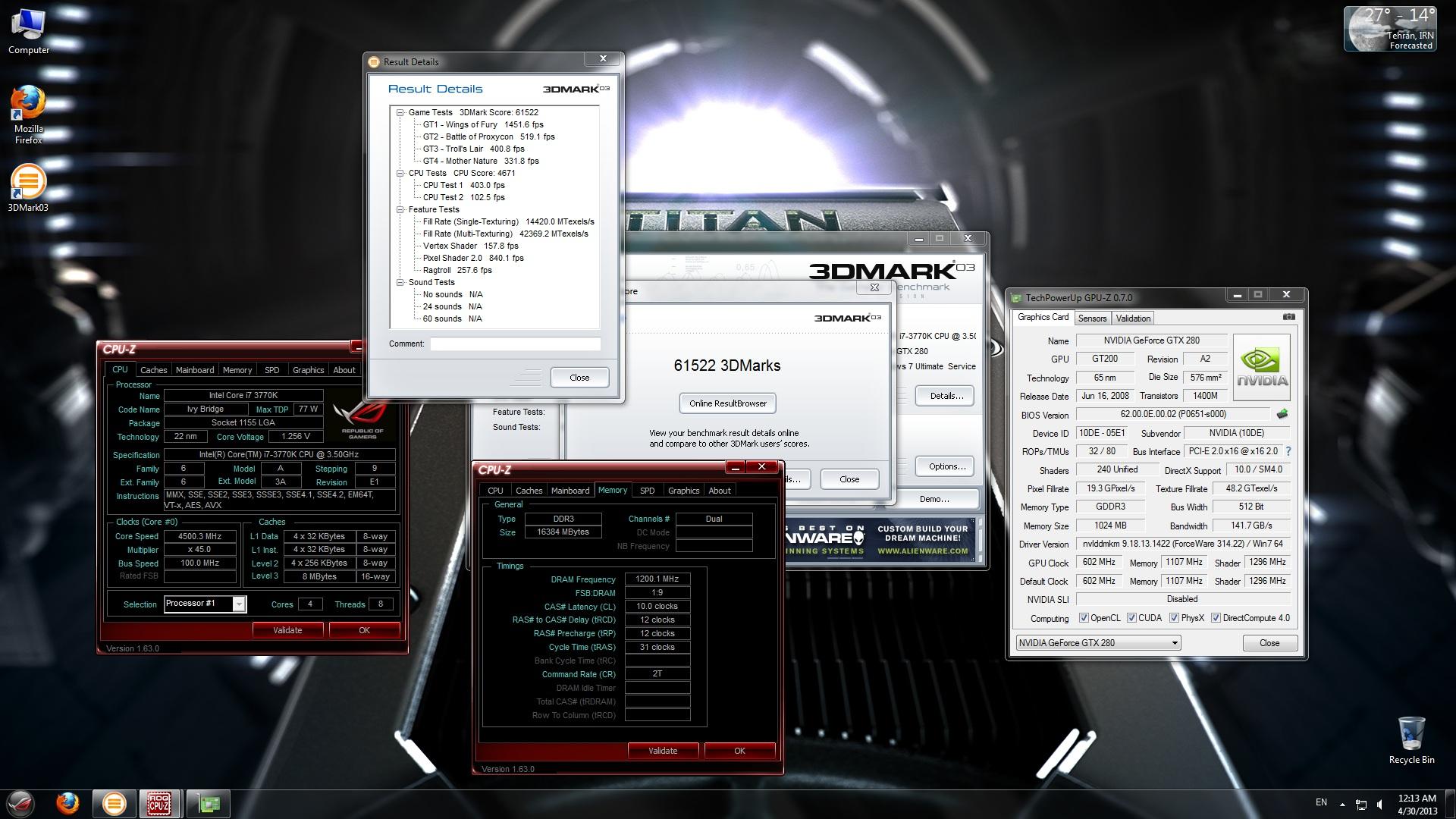Click Validate in the left CPU-Z window
This screenshot has width=1456, height=819.
[287, 630]
